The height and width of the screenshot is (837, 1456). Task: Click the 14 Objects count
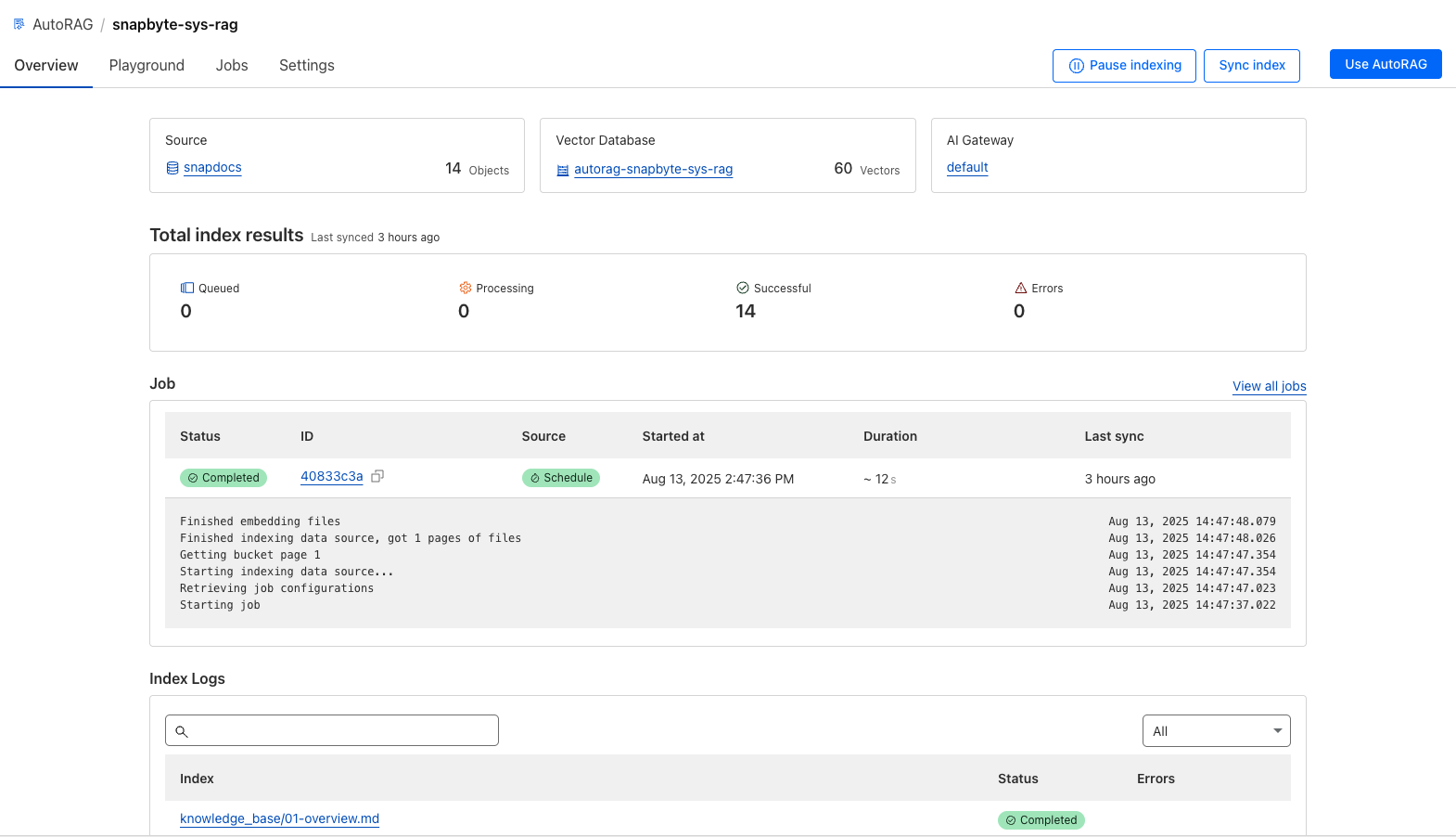point(477,169)
